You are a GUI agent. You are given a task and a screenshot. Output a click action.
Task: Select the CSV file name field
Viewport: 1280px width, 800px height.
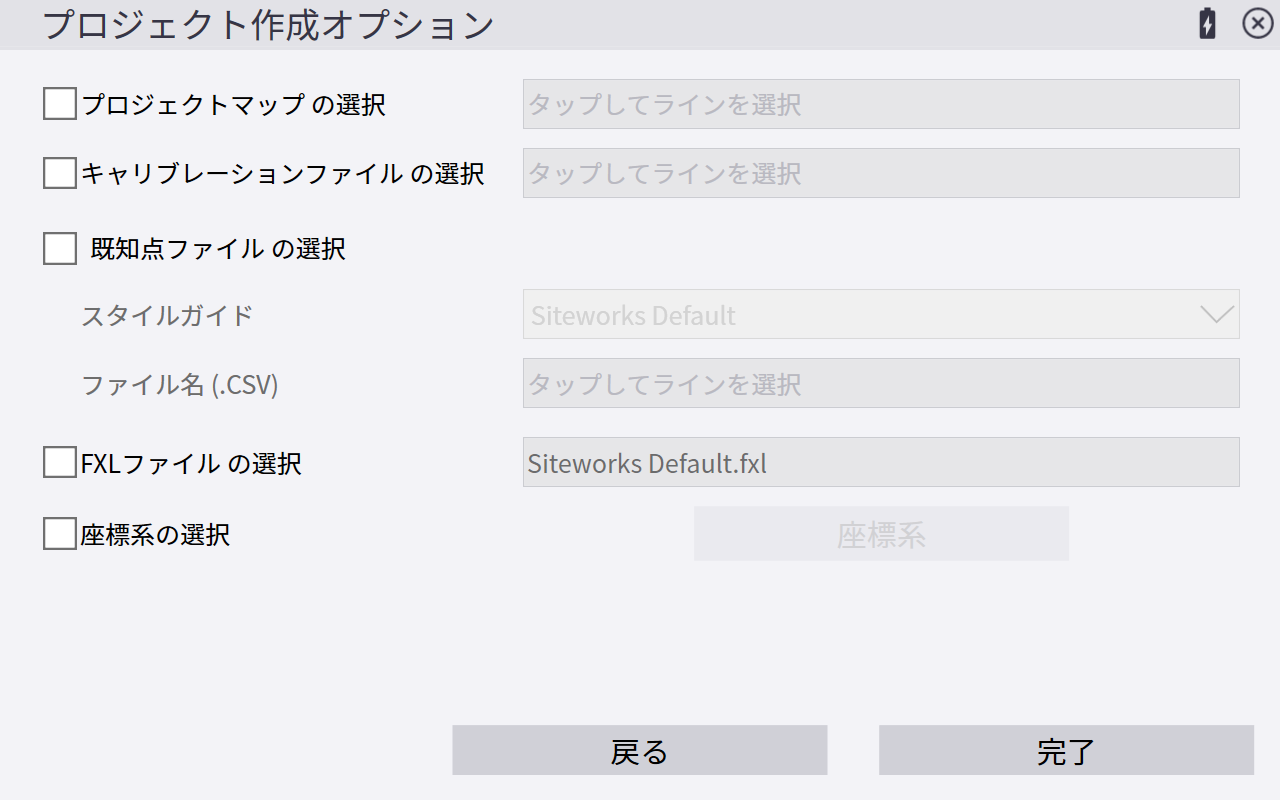(x=880, y=383)
